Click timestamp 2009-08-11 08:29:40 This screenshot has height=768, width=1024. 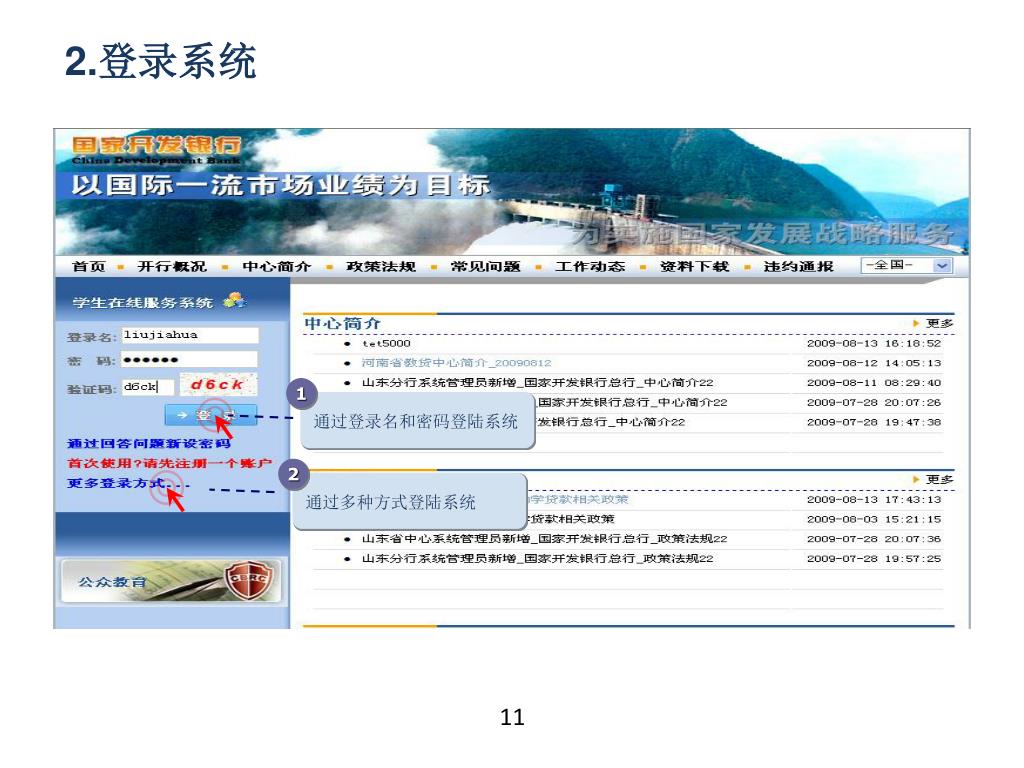click(874, 383)
